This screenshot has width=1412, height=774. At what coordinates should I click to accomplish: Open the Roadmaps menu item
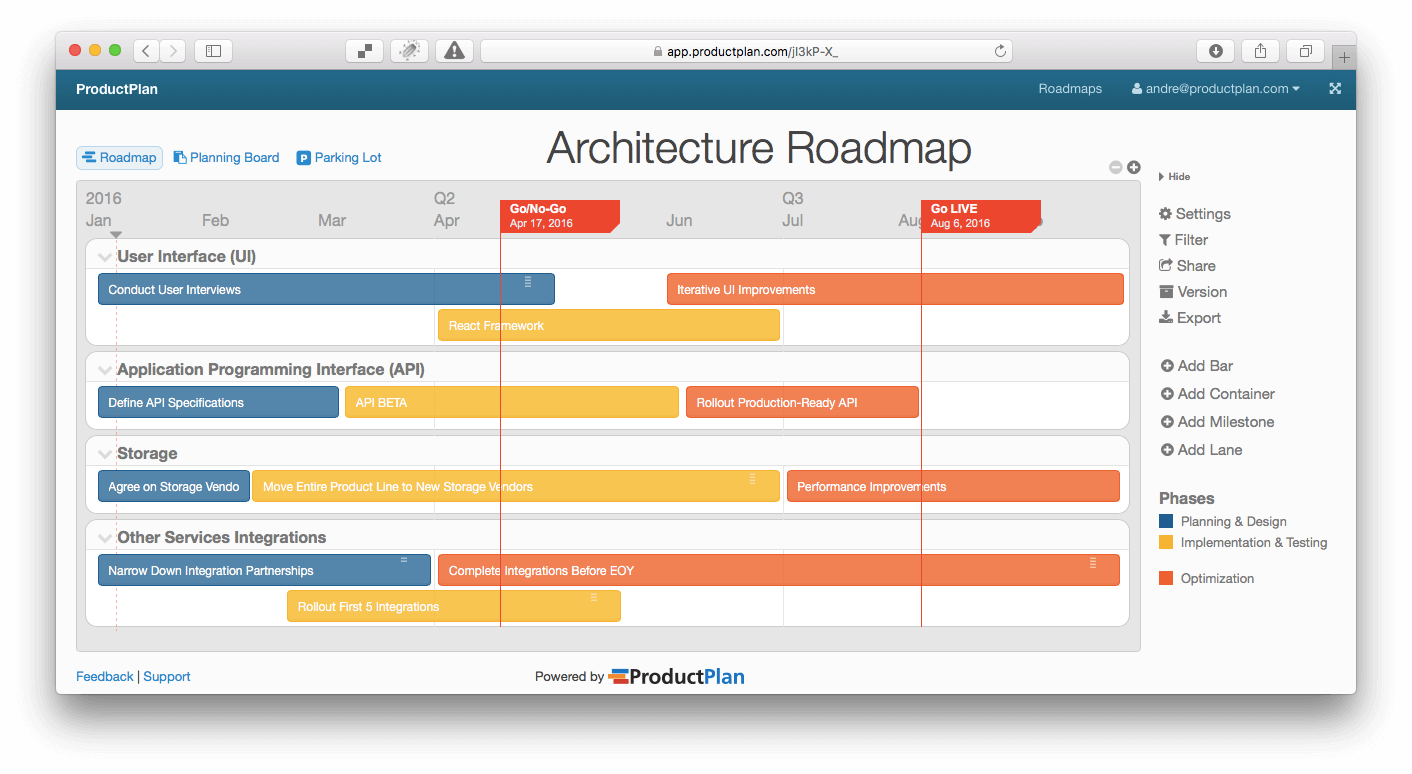coord(1070,88)
